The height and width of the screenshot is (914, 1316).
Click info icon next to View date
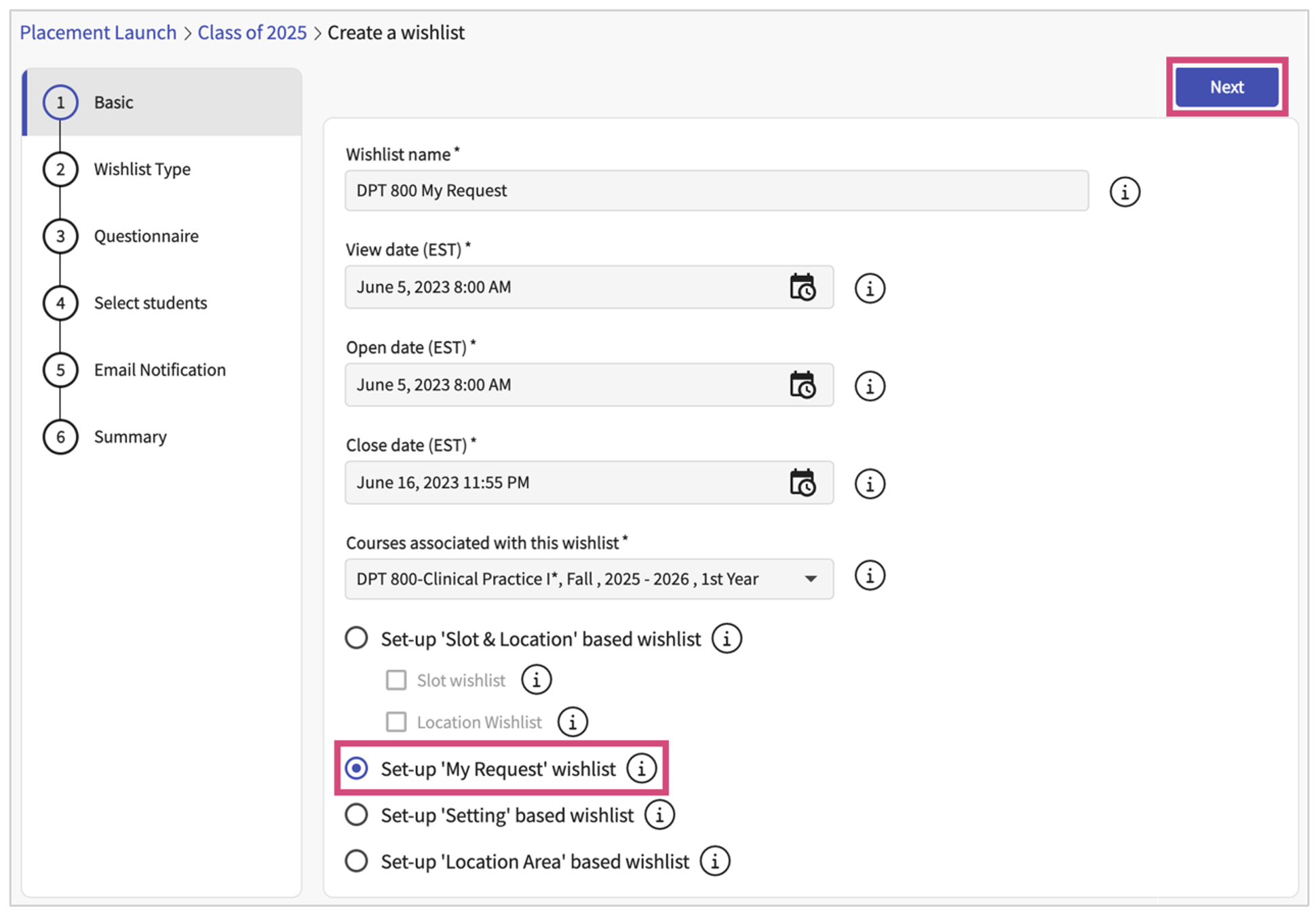point(869,288)
